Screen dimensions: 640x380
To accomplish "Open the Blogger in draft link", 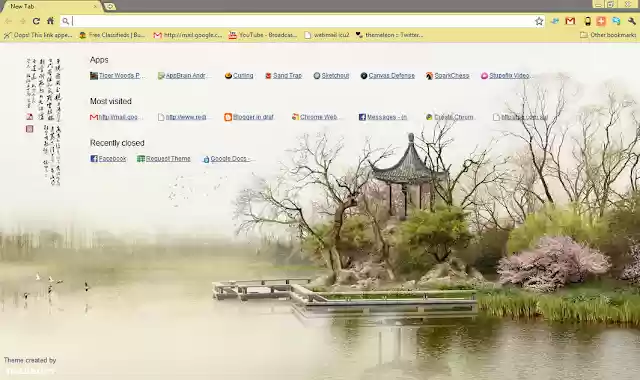I will (249, 117).
